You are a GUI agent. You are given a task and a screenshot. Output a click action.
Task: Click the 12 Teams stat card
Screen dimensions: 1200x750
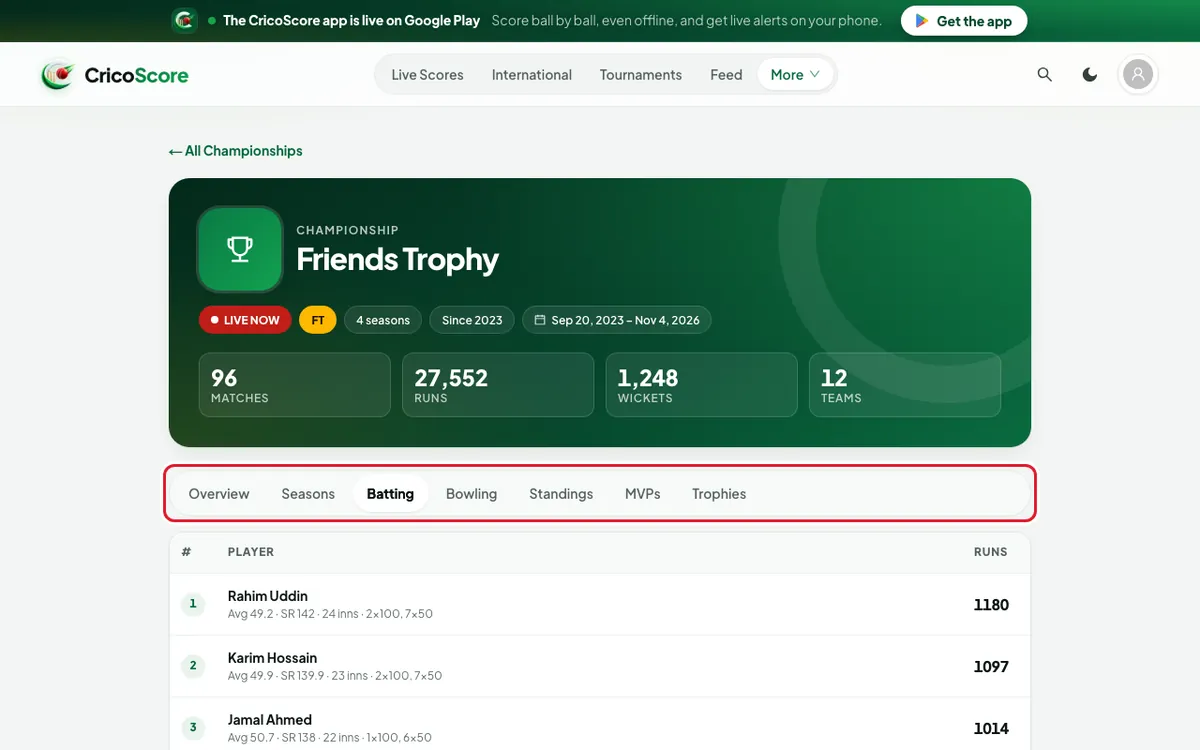[x=905, y=385]
